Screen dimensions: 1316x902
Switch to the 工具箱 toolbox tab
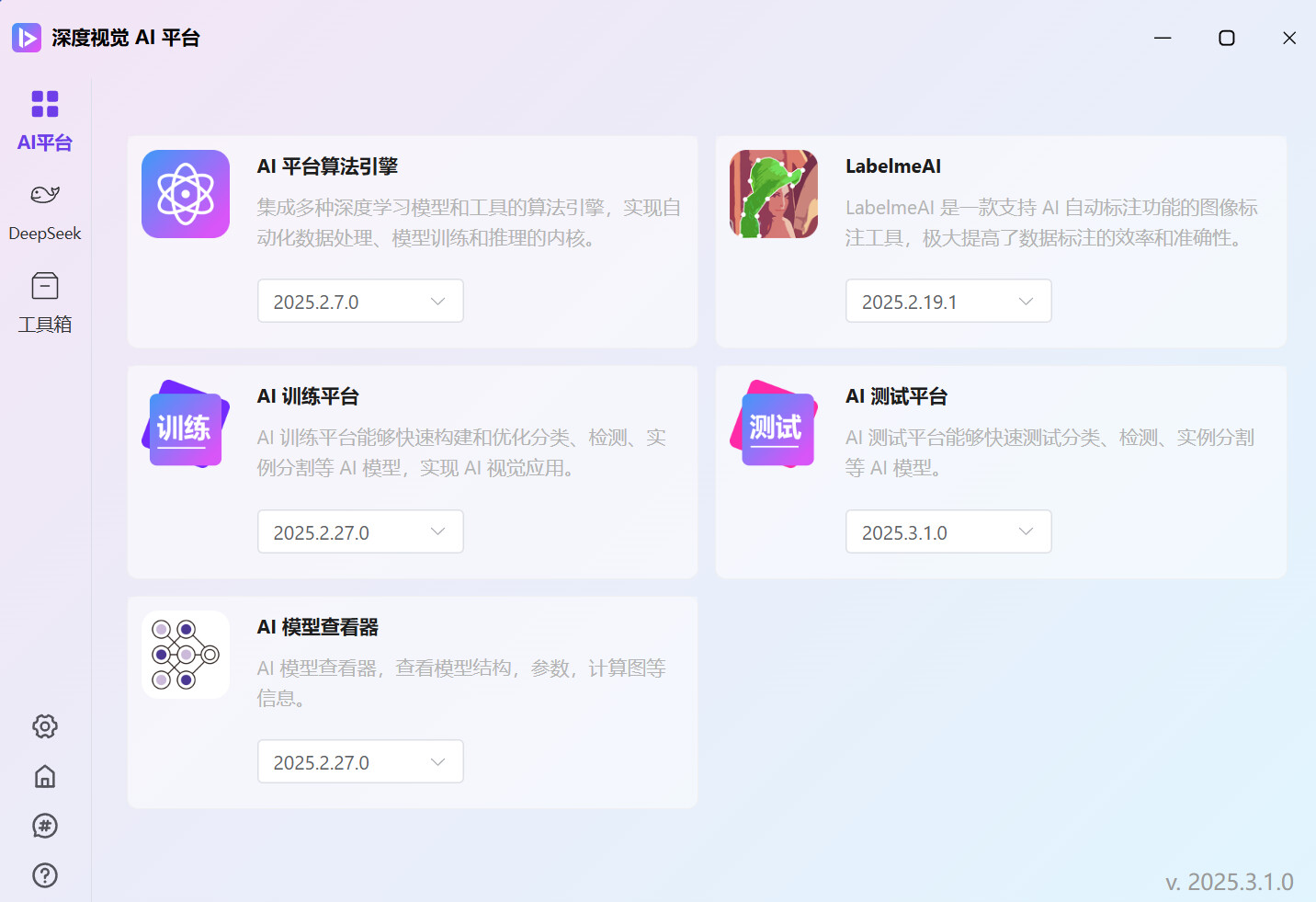tap(45, 303)
